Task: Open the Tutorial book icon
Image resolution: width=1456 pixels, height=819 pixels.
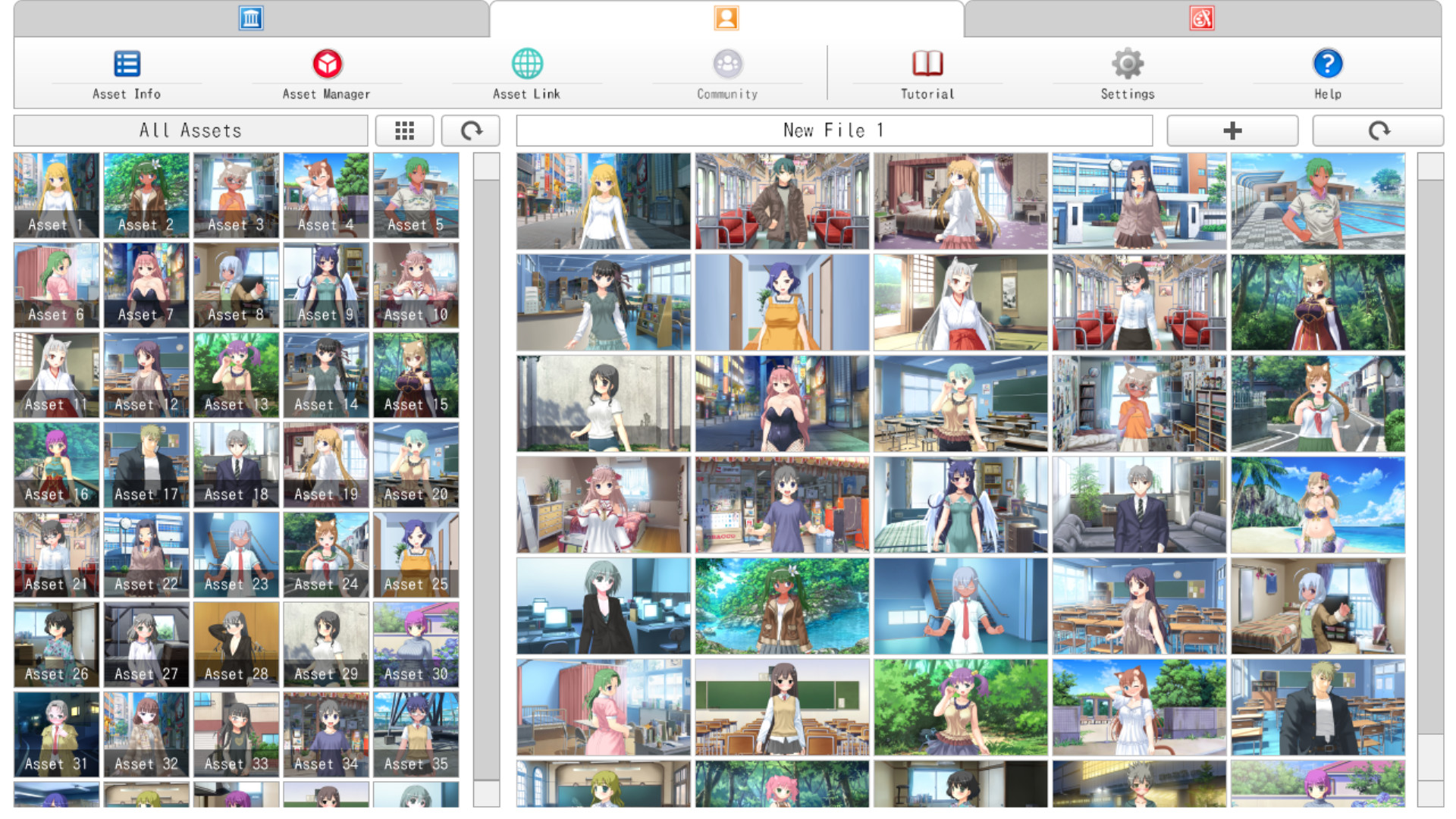Action: (x=926, y=74)
